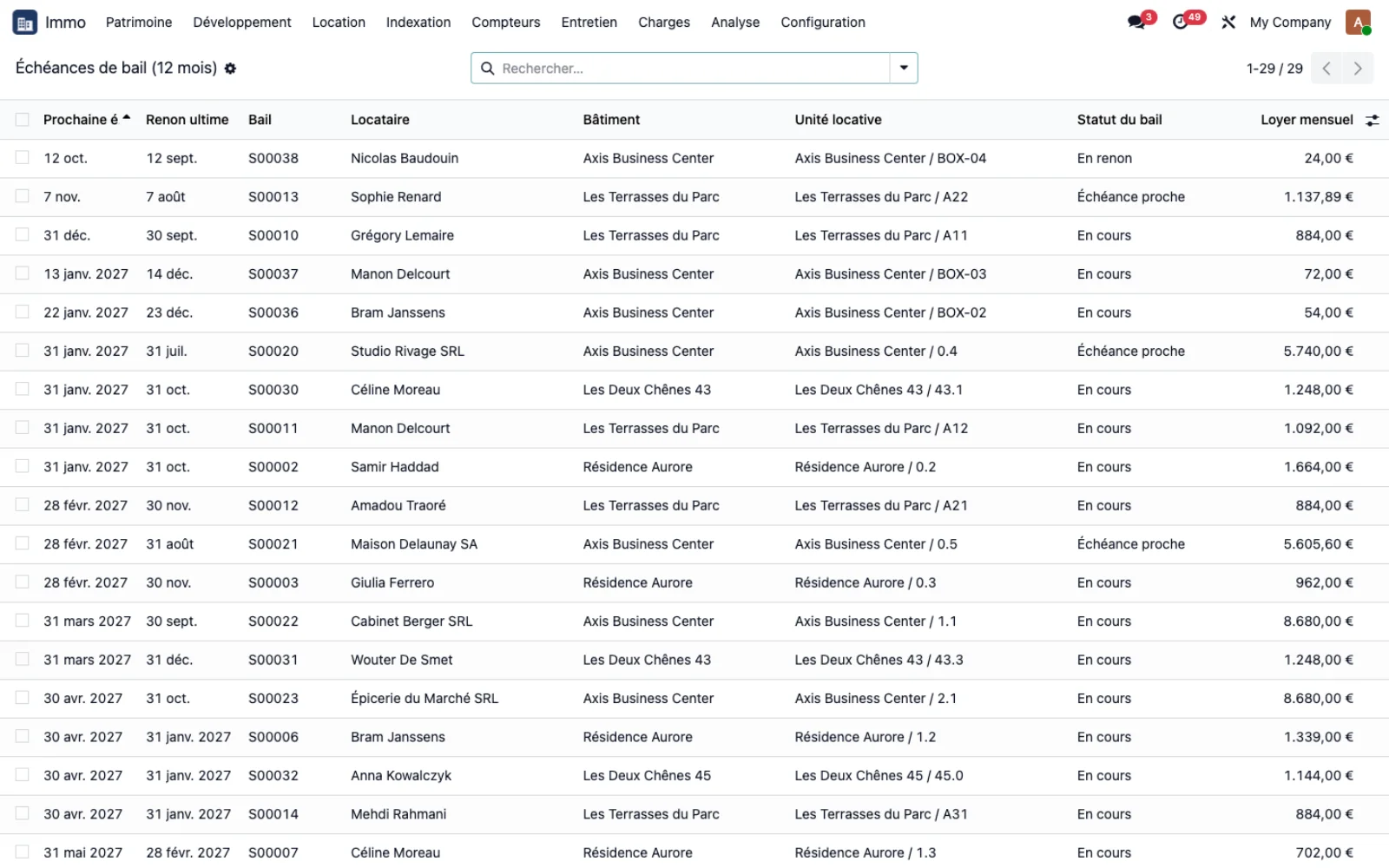Sort by Prochaine é column header

(87, 120)
